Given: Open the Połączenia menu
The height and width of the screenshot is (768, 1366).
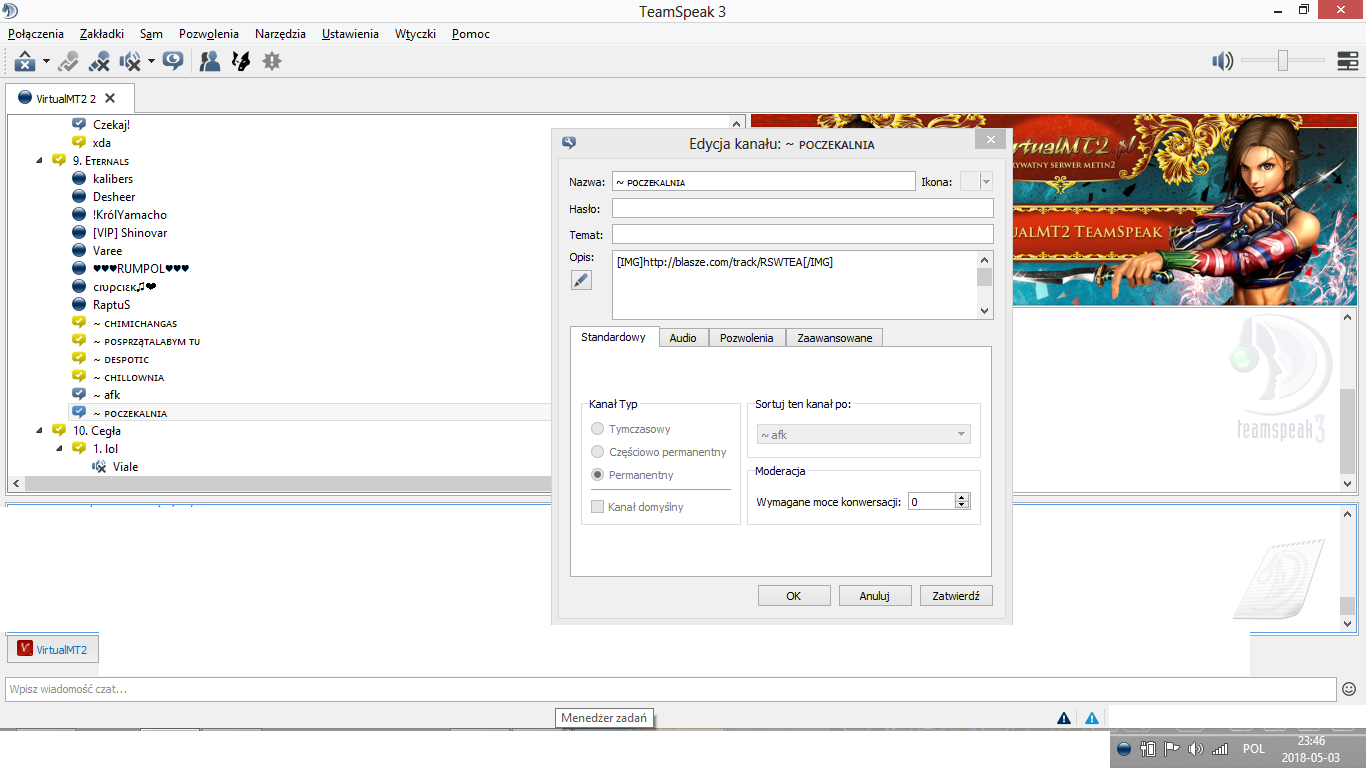Looking at the screenshot, I should click(x=36, y=33).
